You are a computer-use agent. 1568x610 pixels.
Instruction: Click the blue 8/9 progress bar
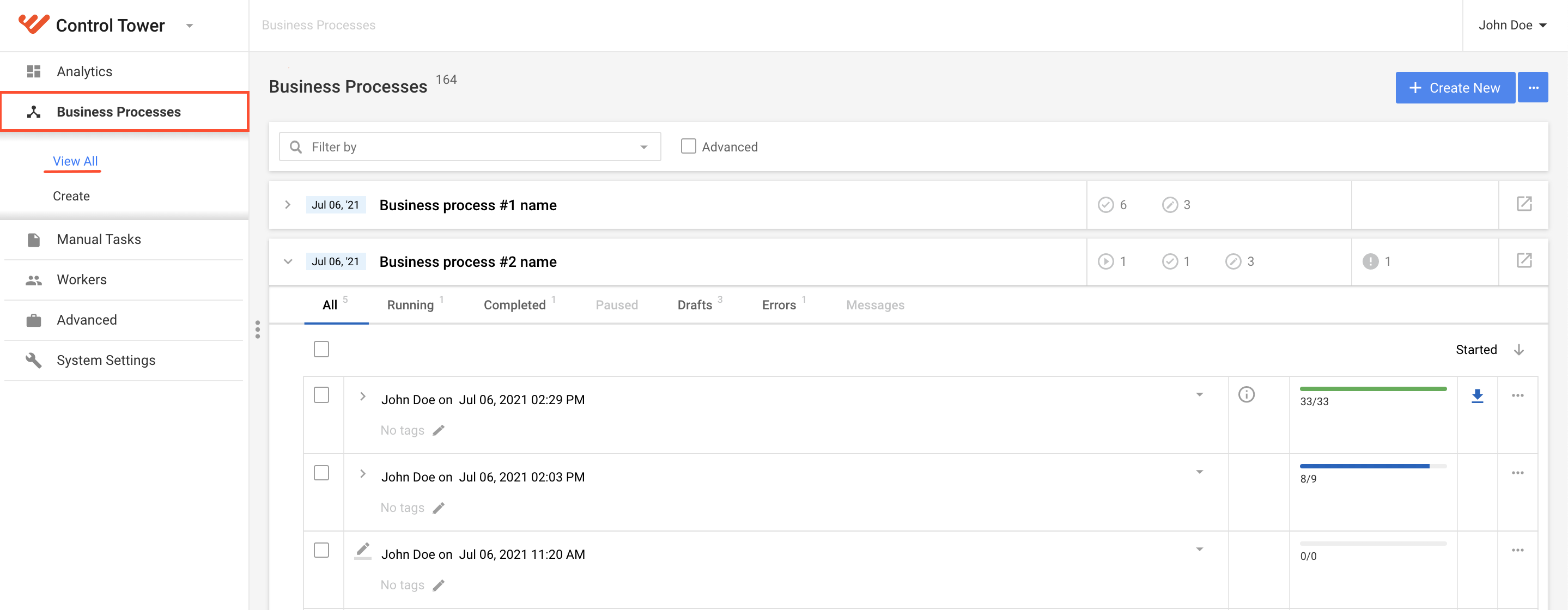point(1372,466)
